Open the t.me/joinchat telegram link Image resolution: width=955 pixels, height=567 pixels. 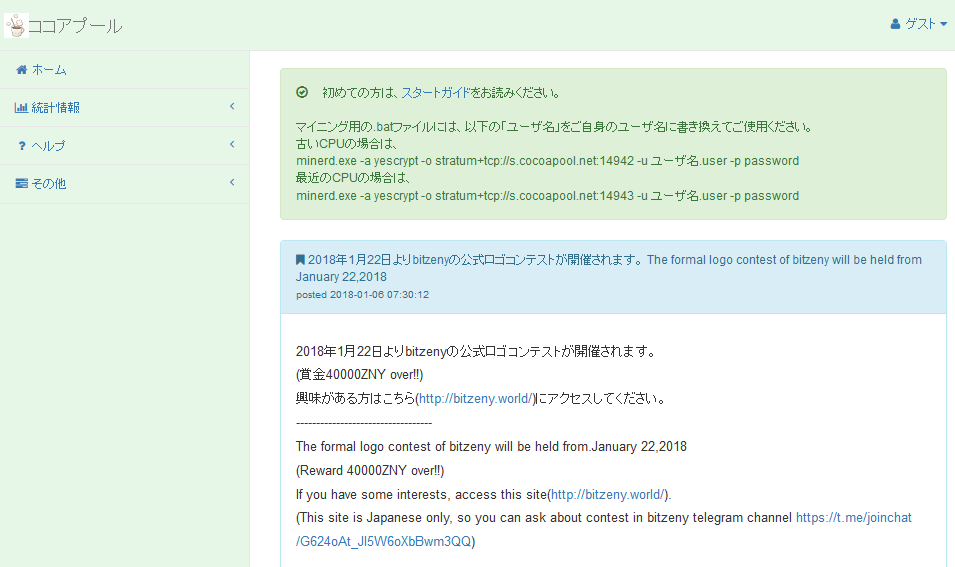coord(604,530)
